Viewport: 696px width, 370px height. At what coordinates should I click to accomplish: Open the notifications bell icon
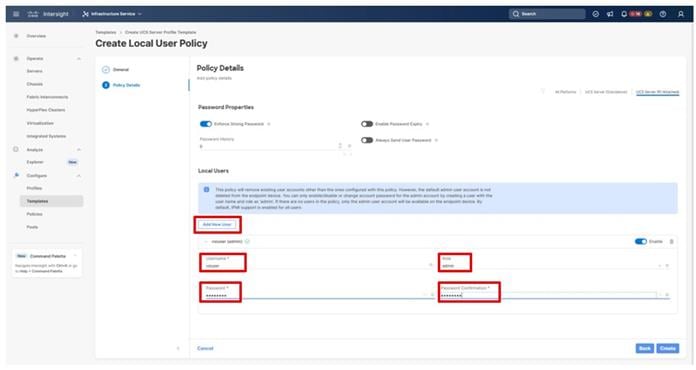(x=624, y=14)
